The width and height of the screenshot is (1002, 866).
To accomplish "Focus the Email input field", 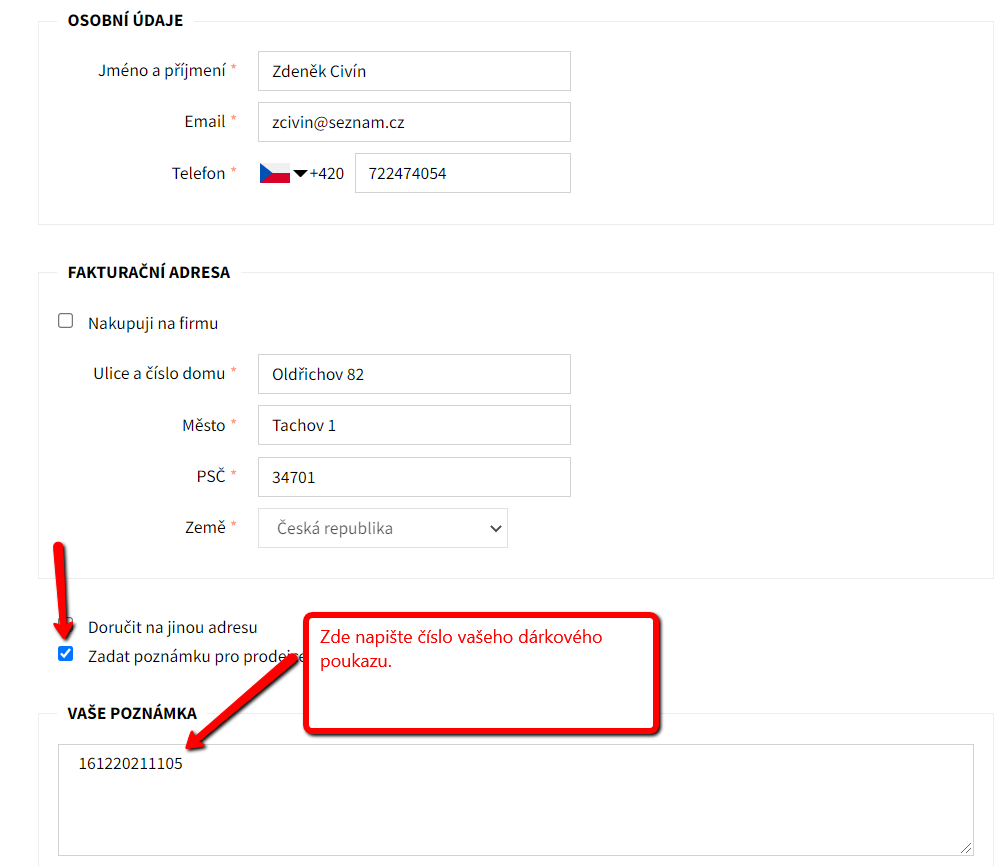I will [x=414, y=122].
